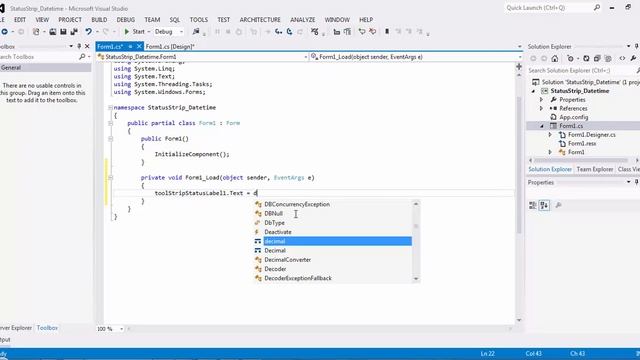Click the Property Pages wrench in Properties panel
640x360 pixels.
coord(558,205)
